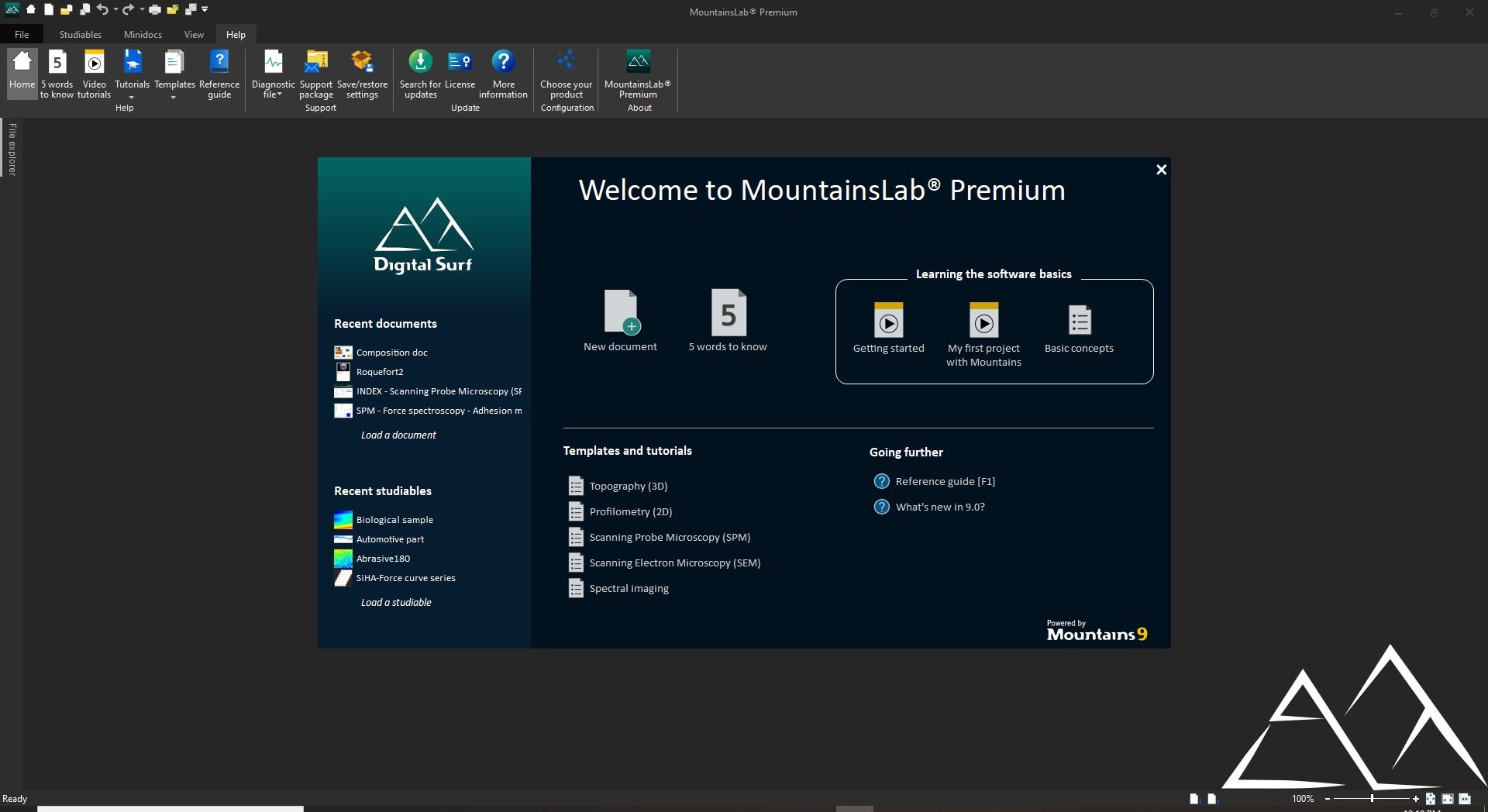Click the home icon in quick access toolbar
The width and height of the screenshot is (1488, 812).
[31, 10]
